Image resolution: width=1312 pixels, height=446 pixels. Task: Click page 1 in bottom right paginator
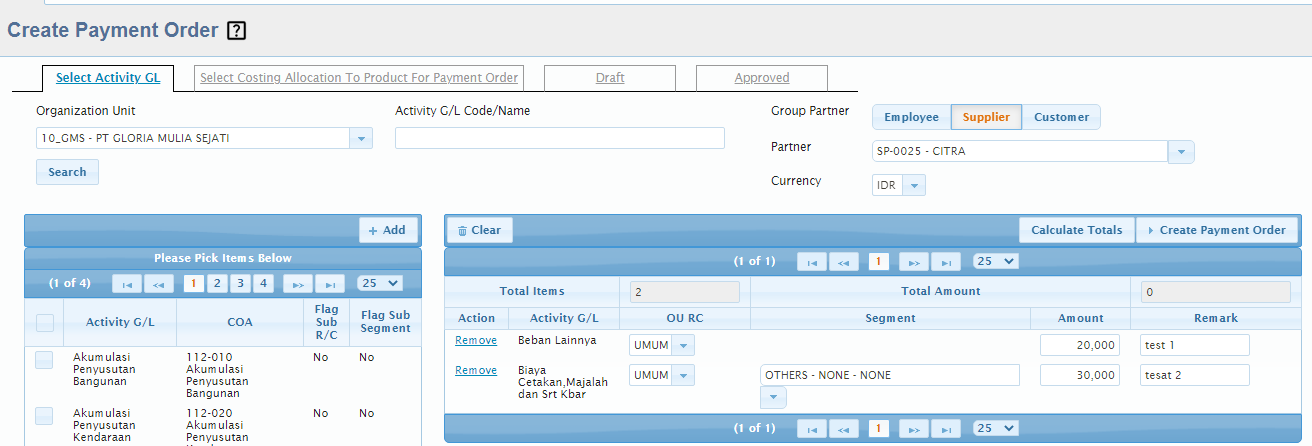(879, 428)
